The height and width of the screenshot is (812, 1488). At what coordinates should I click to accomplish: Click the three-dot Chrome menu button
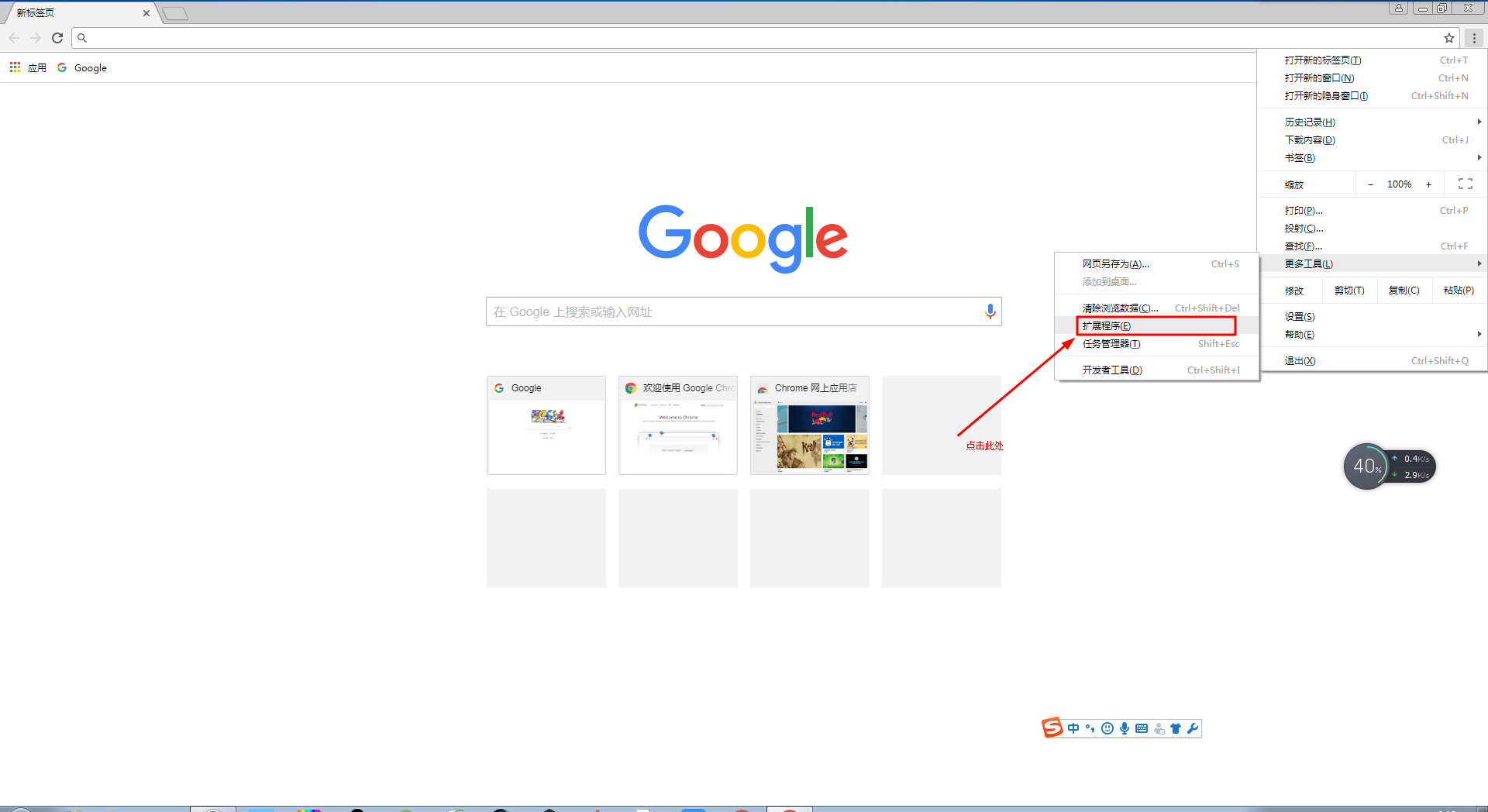coord(1474,38)
